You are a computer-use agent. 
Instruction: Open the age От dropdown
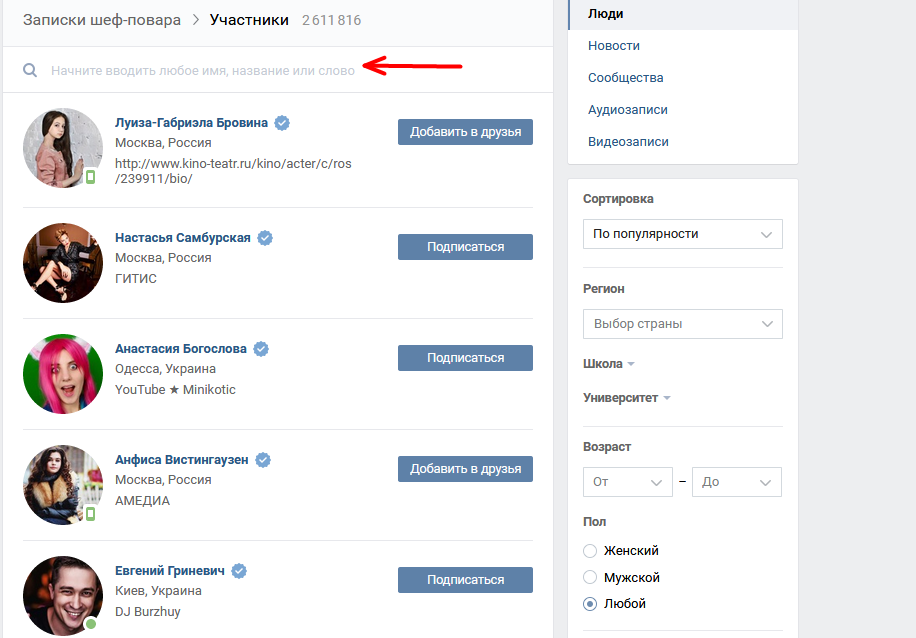point(627,482)
